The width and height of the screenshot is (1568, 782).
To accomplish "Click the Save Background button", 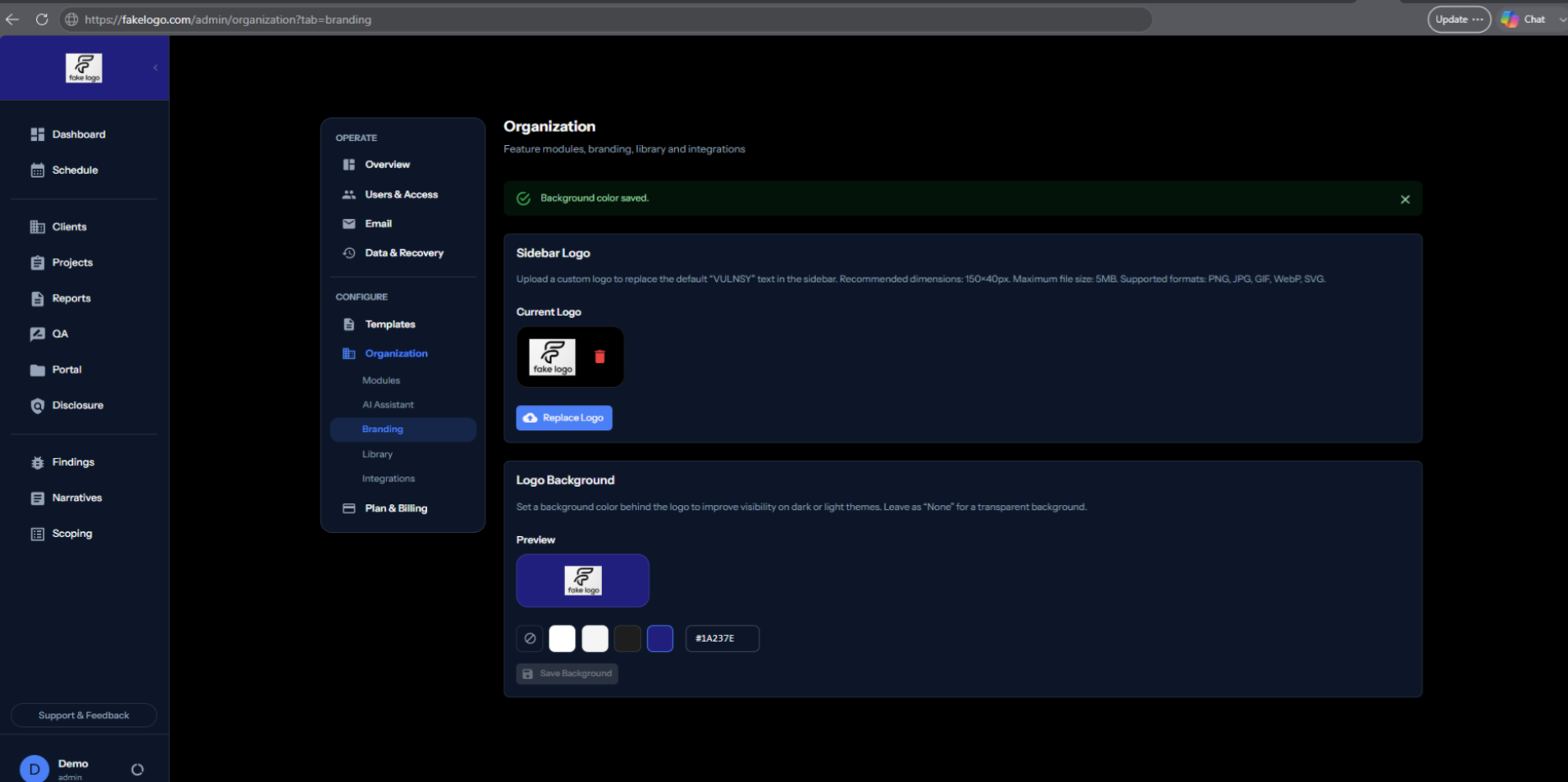I will click(567, 674).
